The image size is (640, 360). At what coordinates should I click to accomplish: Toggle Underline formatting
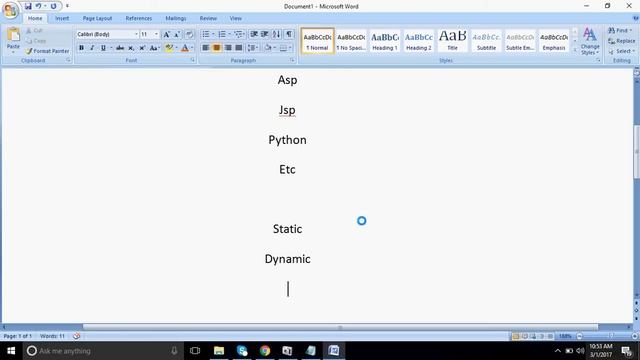tap(103, 48)
